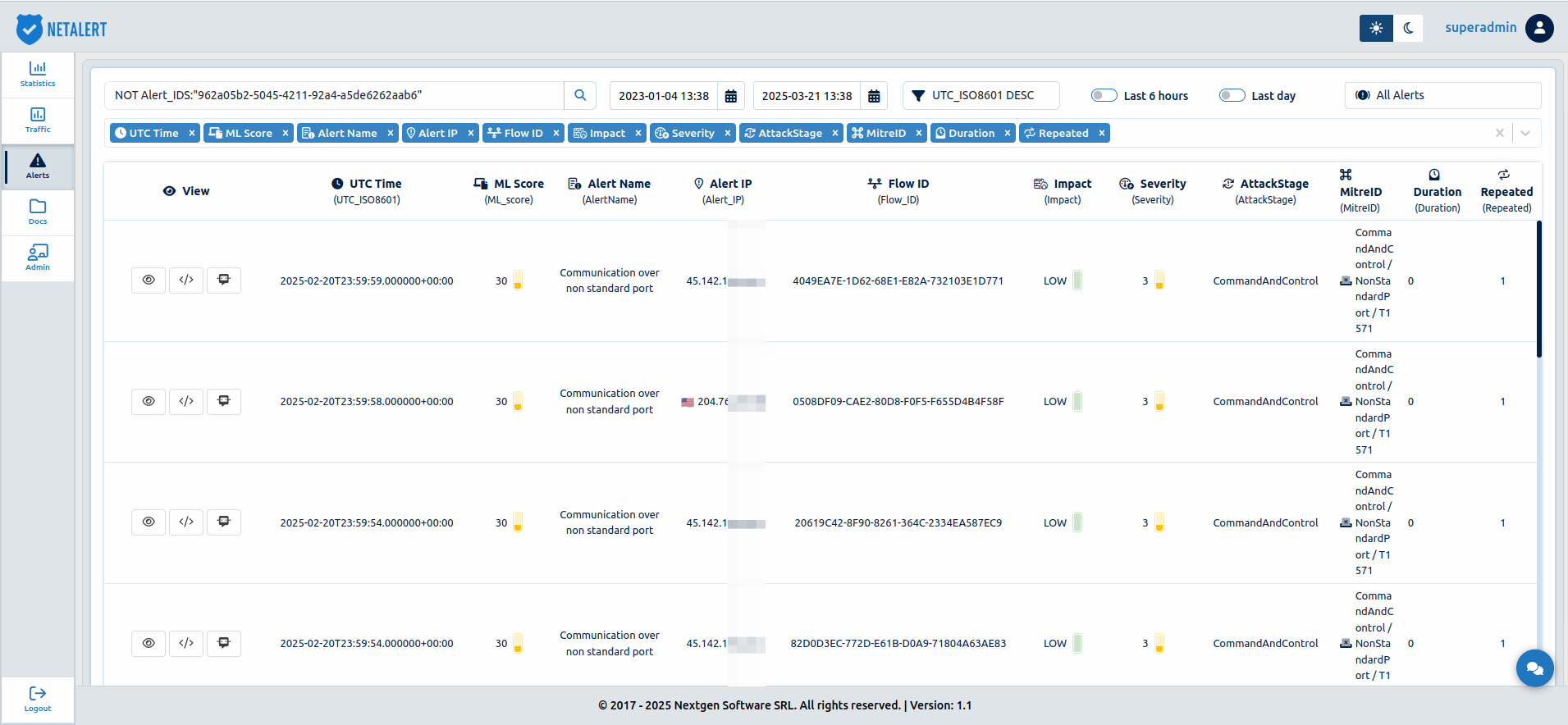View alert details for 23:59:59 row
This screenshot has width=1568, height=725.
click(149, 280)
